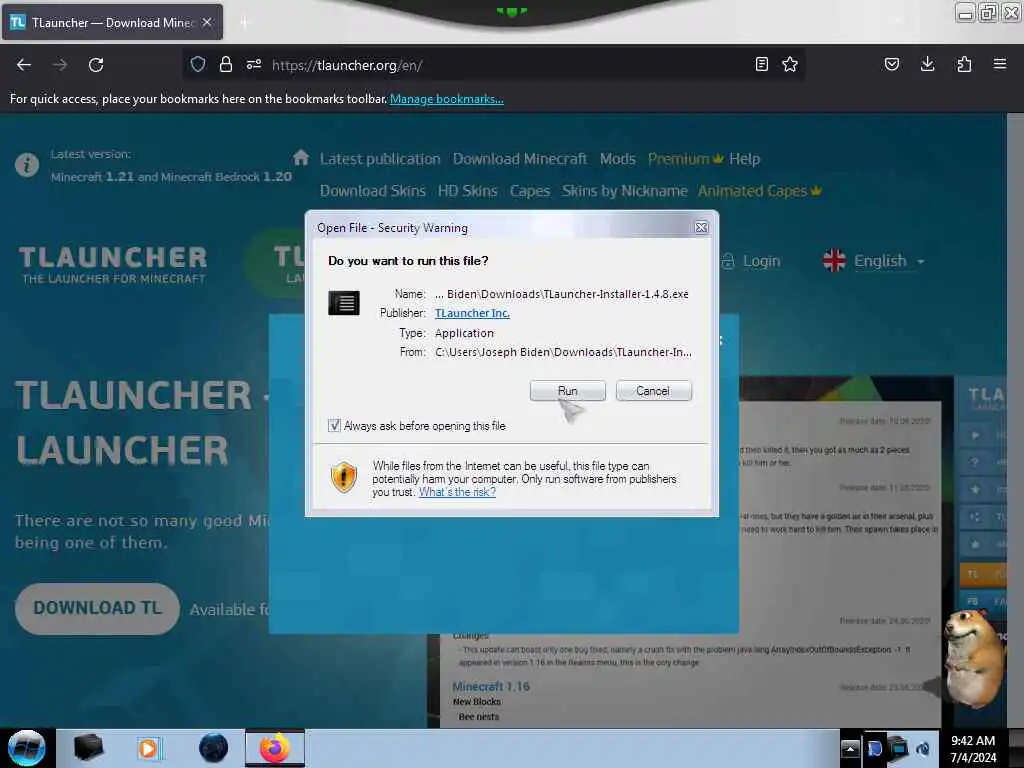Click the home icon on the site navigation
Viewport: 1024px width, 768px height.
[300, 157]
